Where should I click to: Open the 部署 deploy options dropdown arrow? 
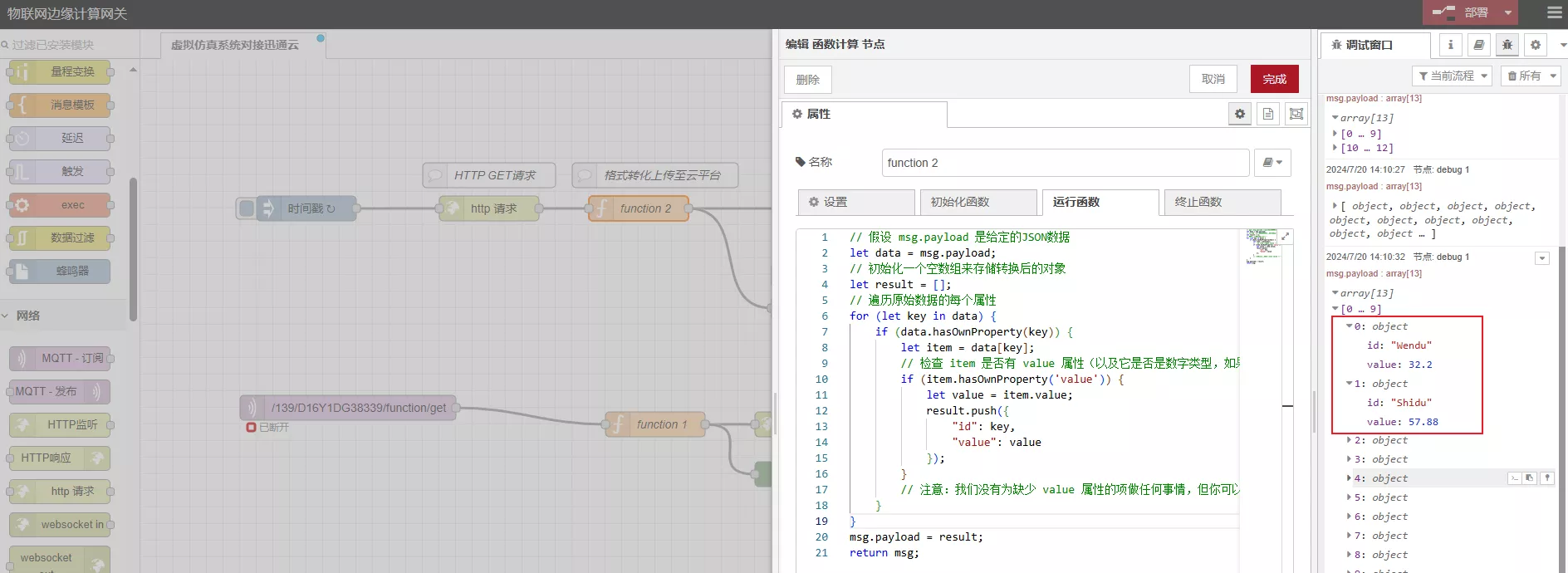point(1508,12)
